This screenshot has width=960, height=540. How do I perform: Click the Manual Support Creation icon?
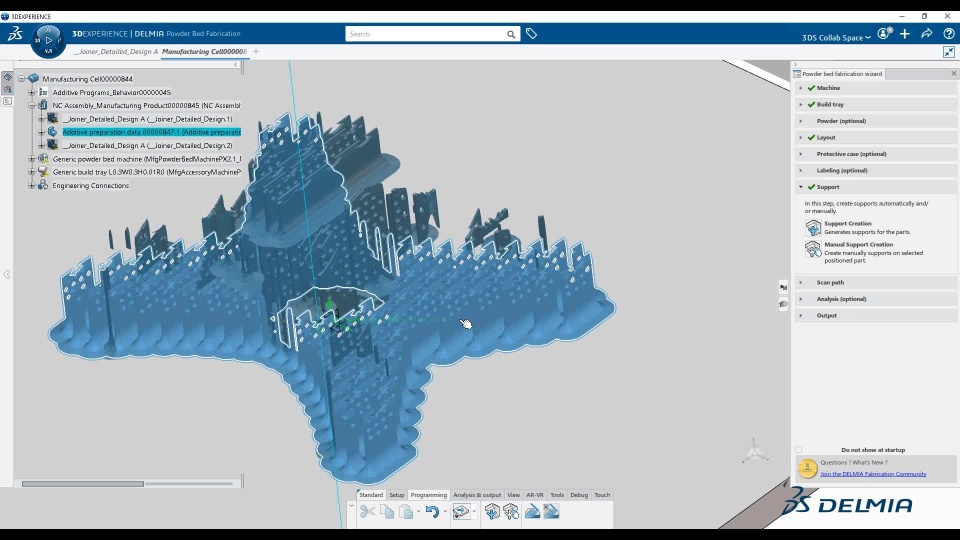[x=813, y=249]
